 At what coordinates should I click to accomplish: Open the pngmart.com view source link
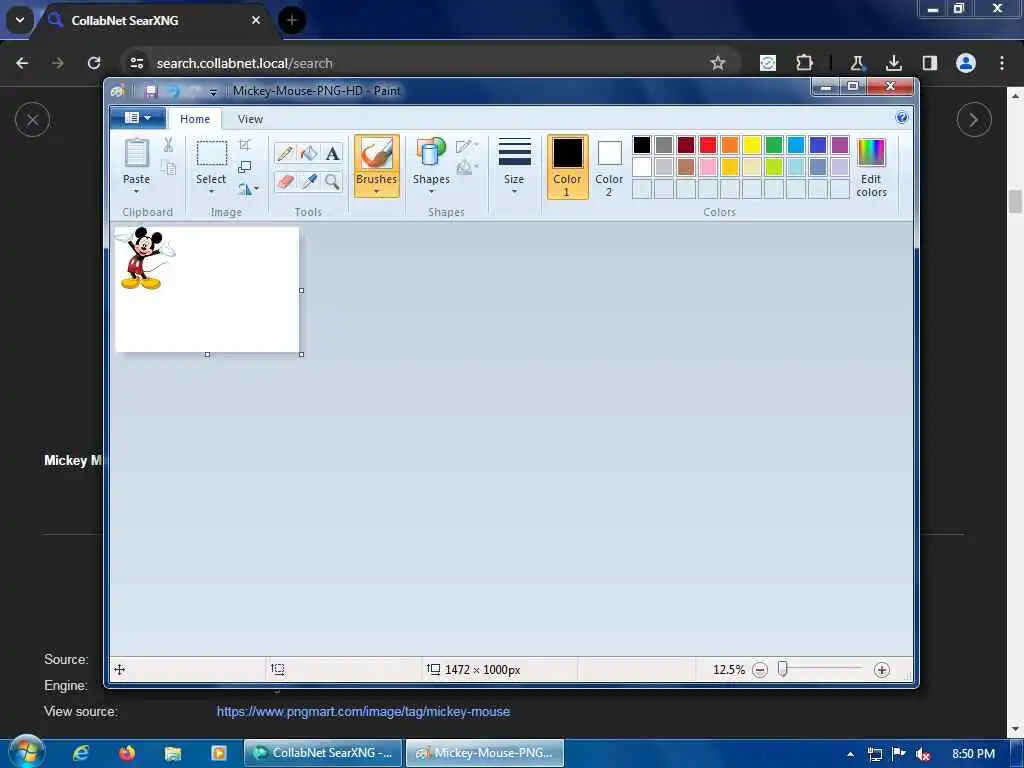363,712
